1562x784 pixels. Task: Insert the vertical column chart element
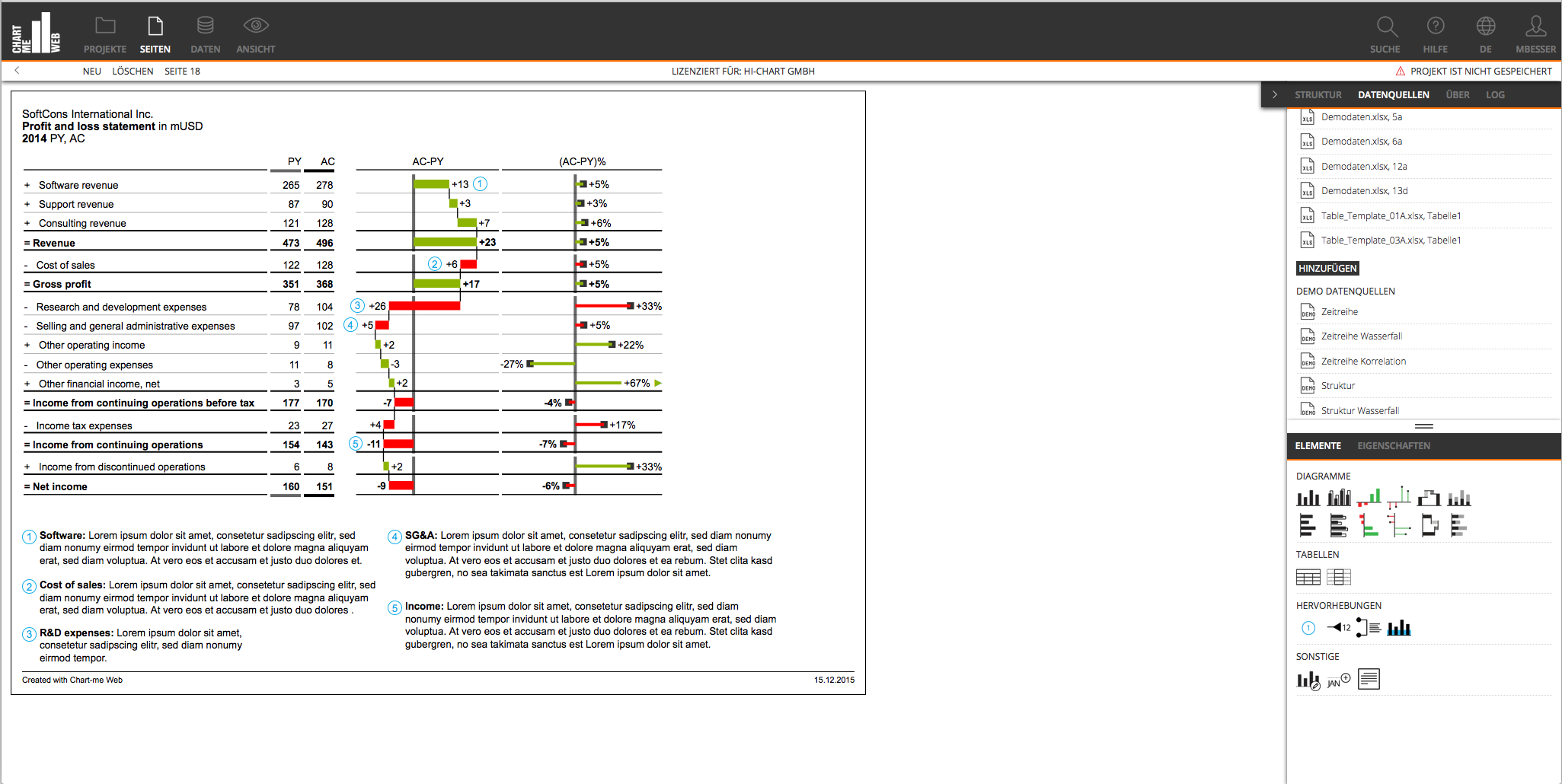coord(1308,498)
